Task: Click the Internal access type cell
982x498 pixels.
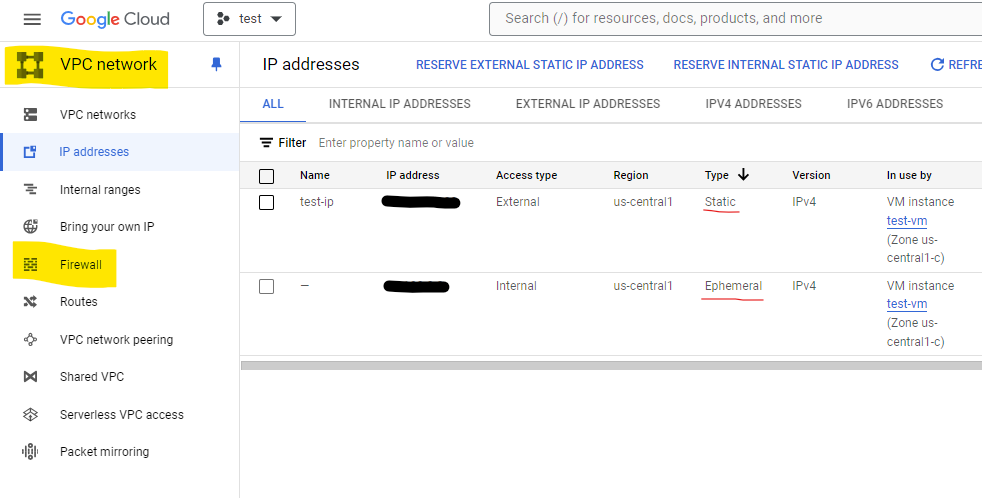Action: pyautogui.click(x=516, y=286)
